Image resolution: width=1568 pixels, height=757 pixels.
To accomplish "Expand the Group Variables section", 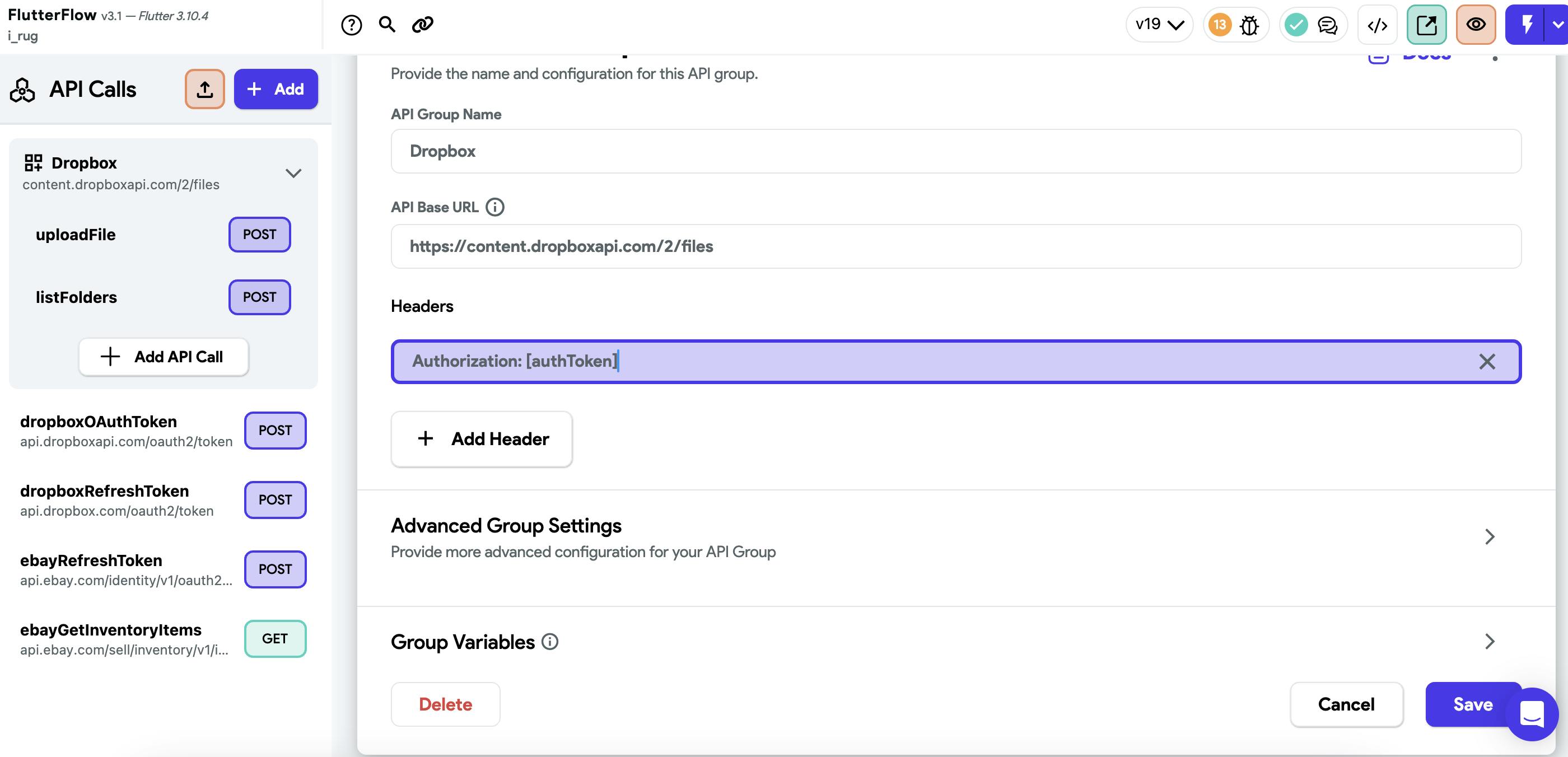I will (1489, 642).
